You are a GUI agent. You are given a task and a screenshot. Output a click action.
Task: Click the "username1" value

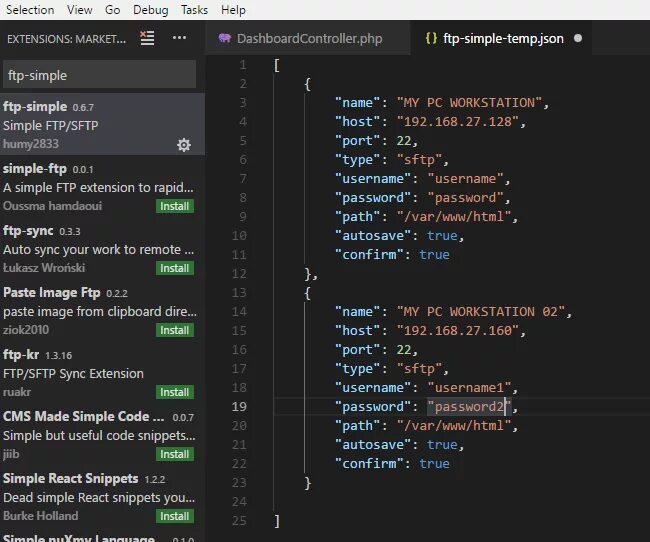469,387
